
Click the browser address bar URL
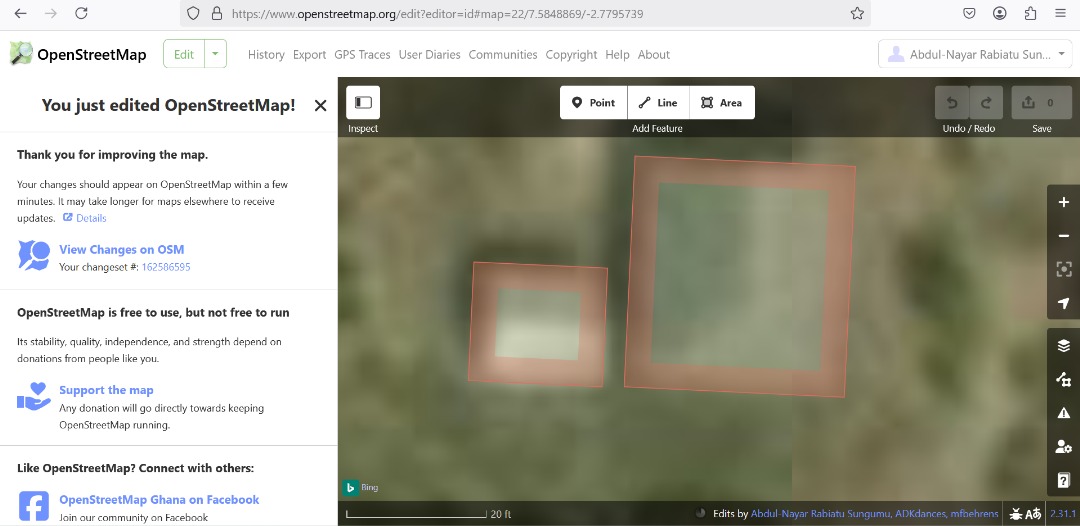(437, 13)
